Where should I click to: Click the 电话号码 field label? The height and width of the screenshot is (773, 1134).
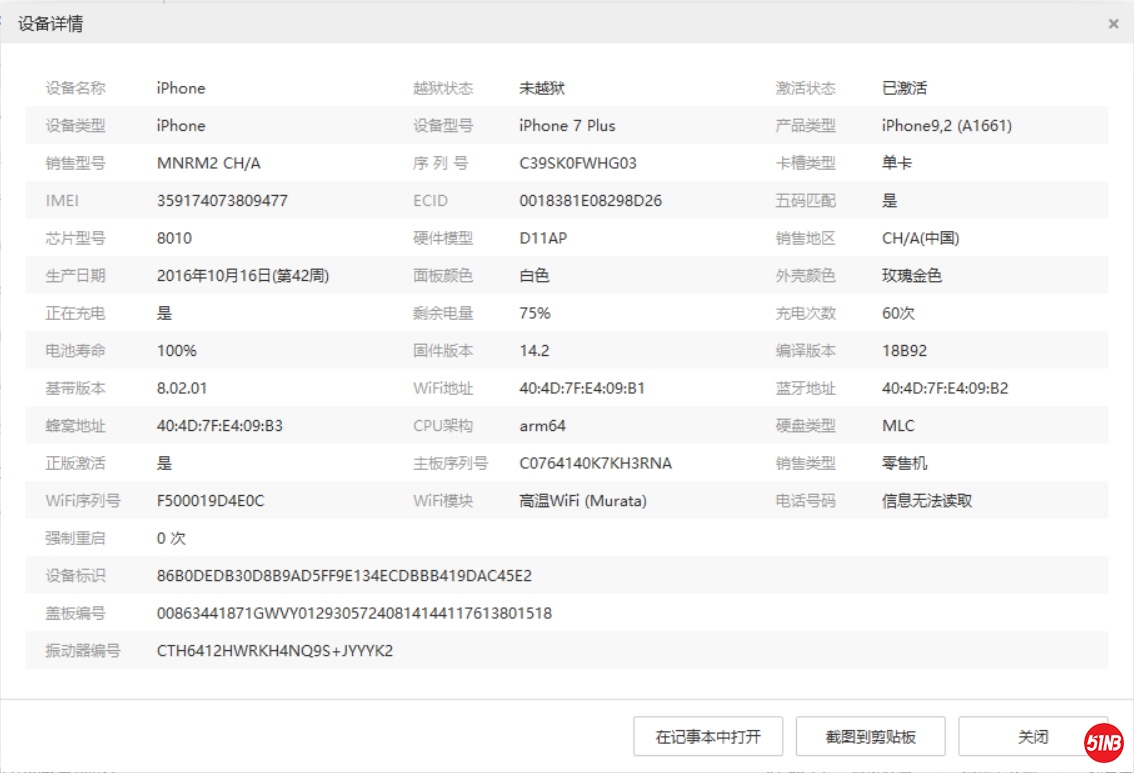click(x=805, y=501)
